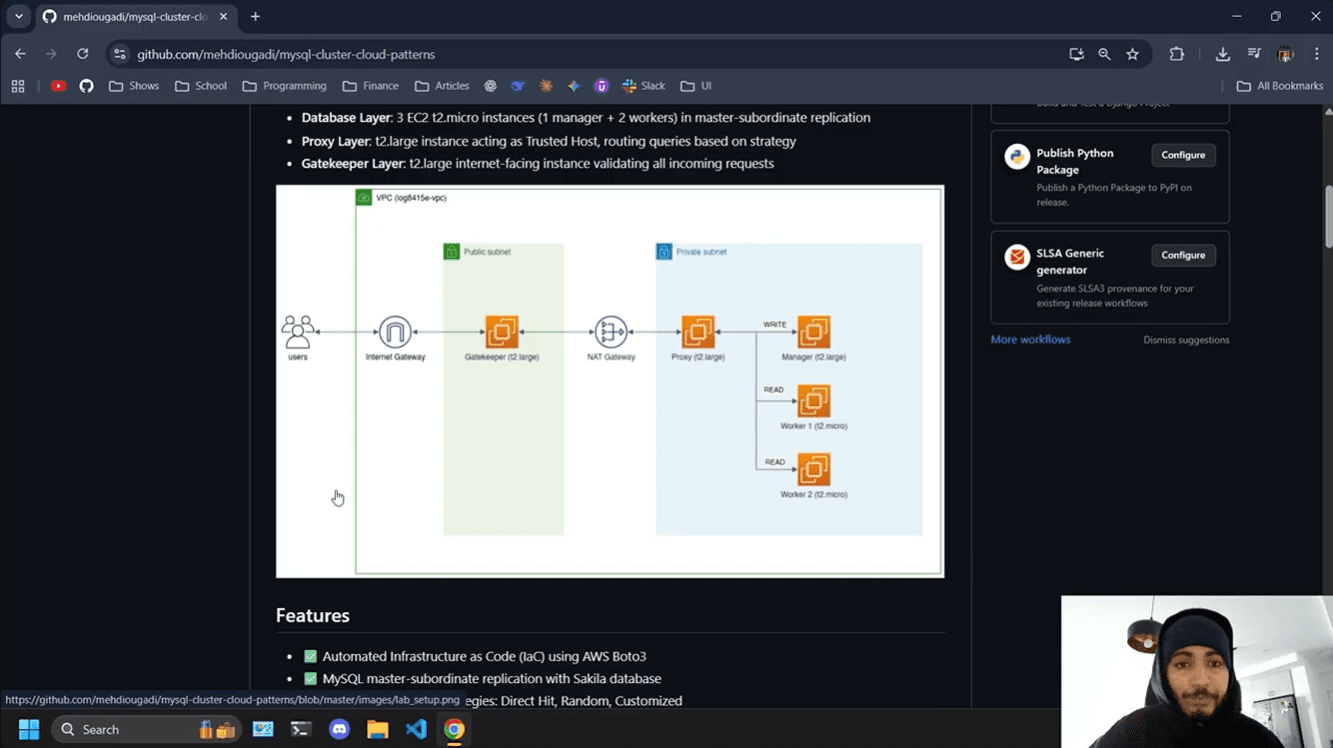
Task: Open the UI bookmark folder
Action: click(696, 86)
